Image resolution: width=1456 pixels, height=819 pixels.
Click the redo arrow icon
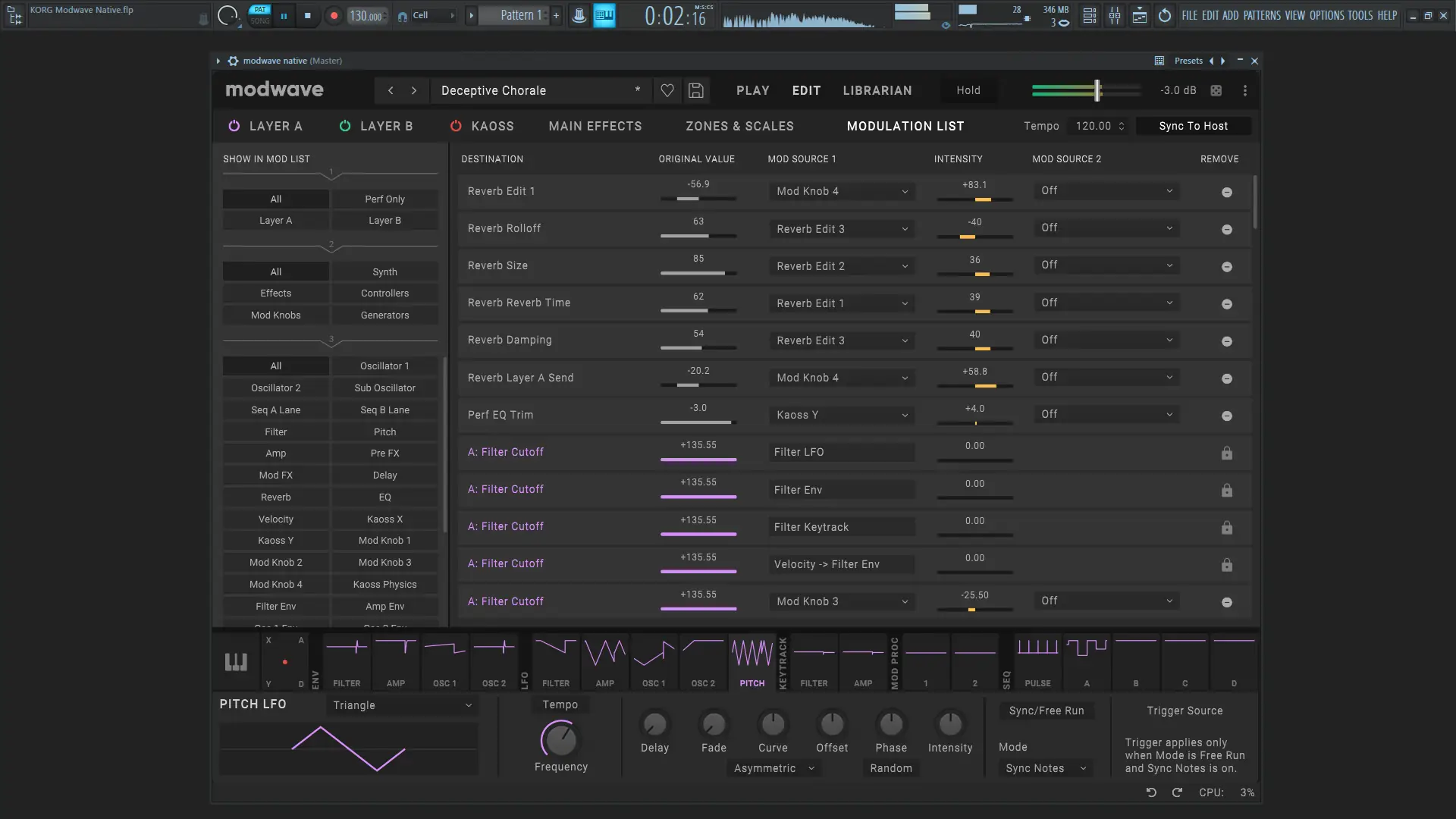[x=1177, y=792]
